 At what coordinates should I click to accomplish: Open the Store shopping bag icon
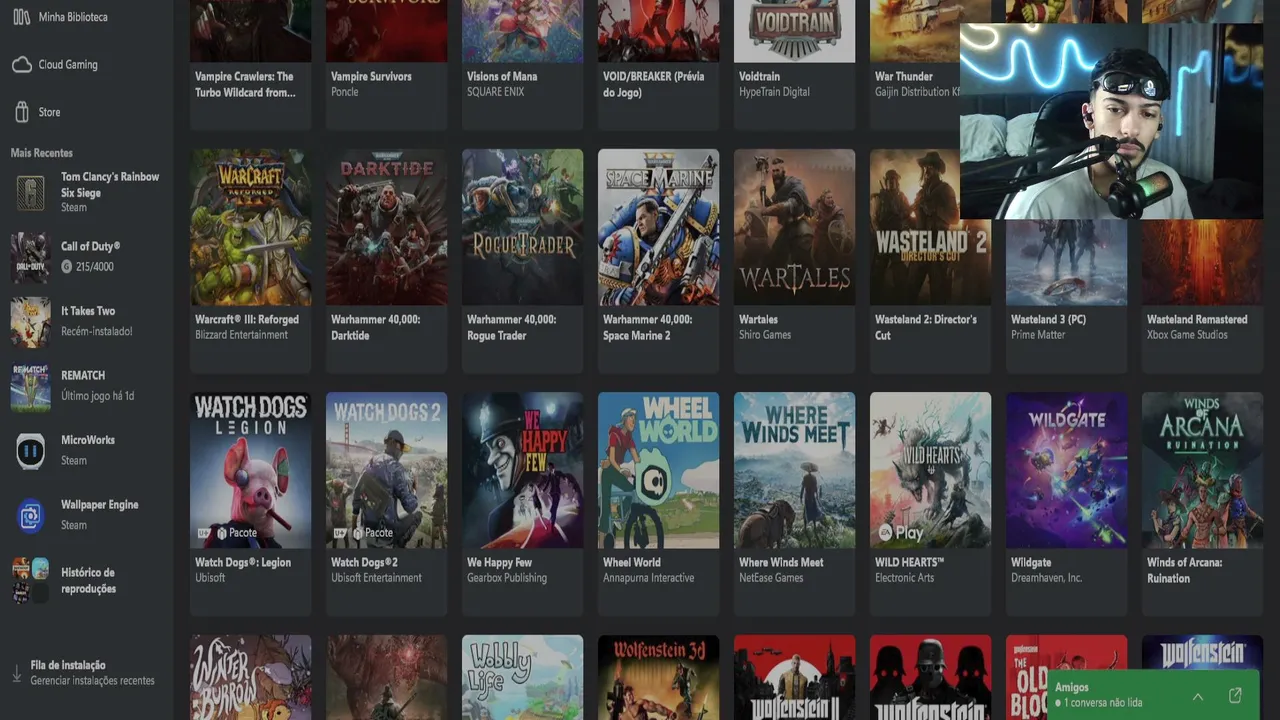pos(21,112)
